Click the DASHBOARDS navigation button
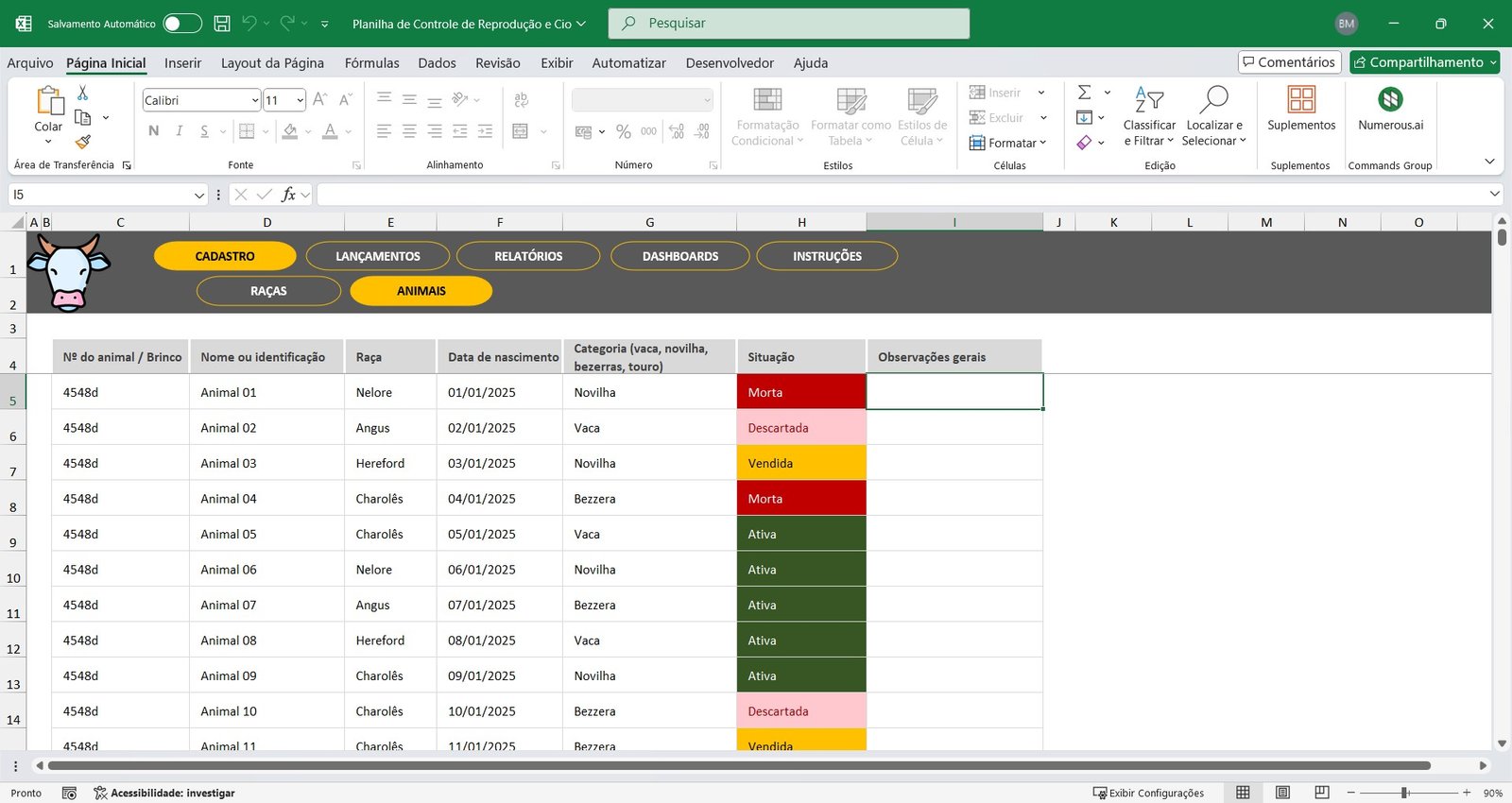 (x=680, y=256)
